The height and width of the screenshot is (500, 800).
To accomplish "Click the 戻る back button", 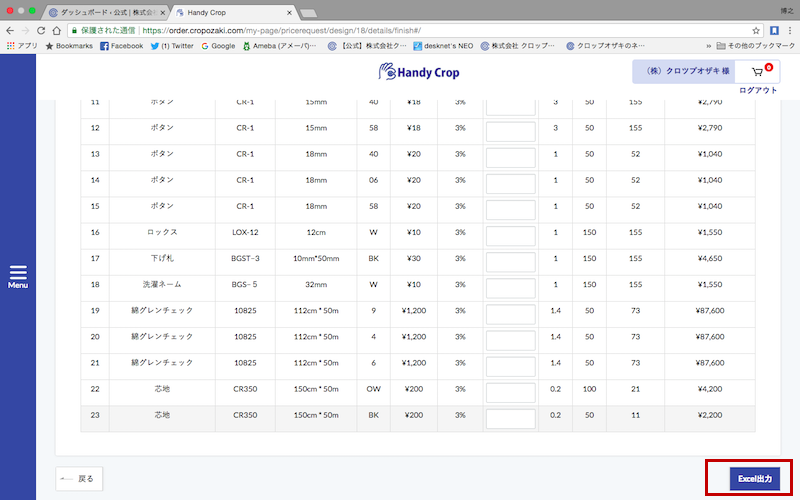I will [x=79, y=479].
